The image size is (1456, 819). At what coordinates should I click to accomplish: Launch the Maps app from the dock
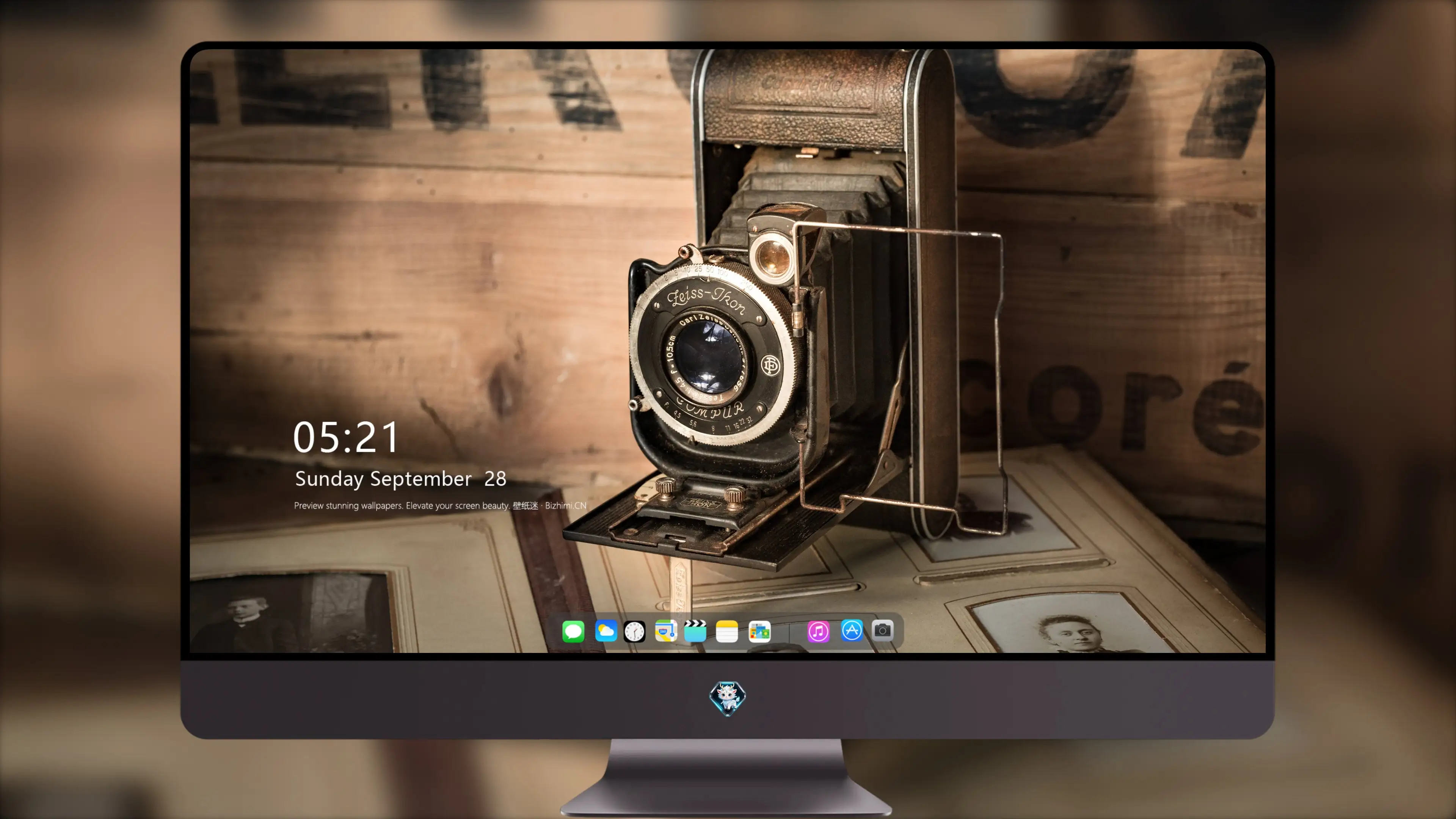click(x=666, y=631)
